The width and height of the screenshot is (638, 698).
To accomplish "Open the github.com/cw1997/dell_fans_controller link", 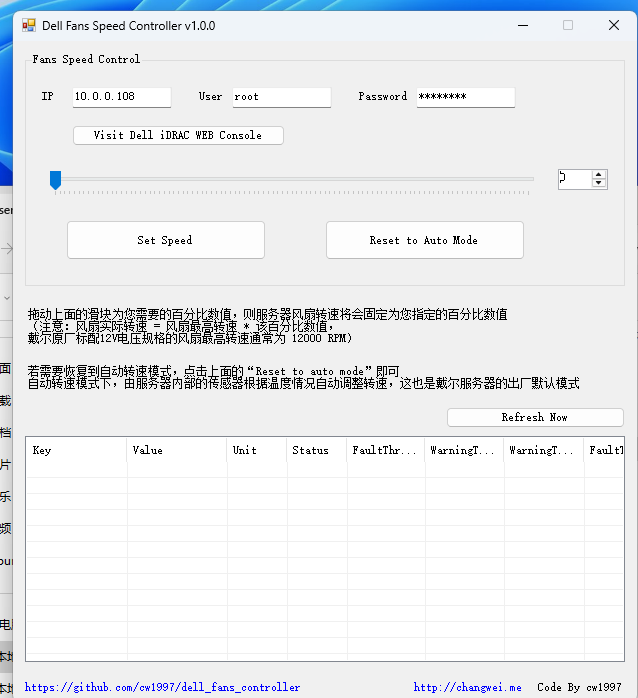I will click(163, 687).
